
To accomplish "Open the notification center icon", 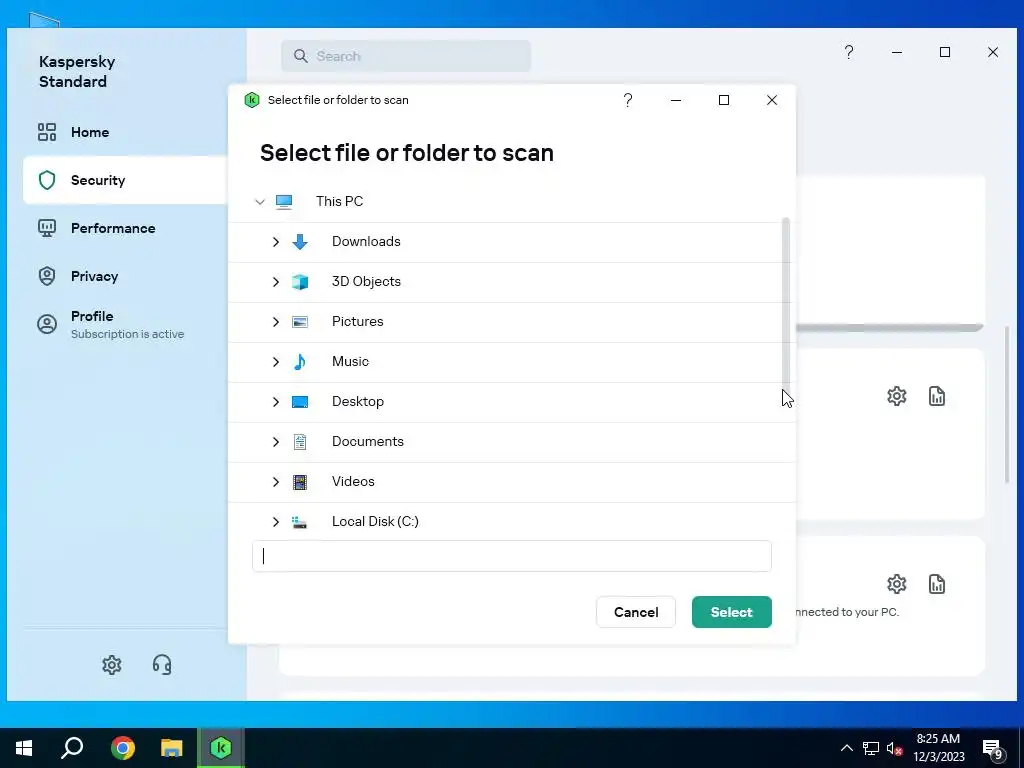I will [x=993, y=749].
